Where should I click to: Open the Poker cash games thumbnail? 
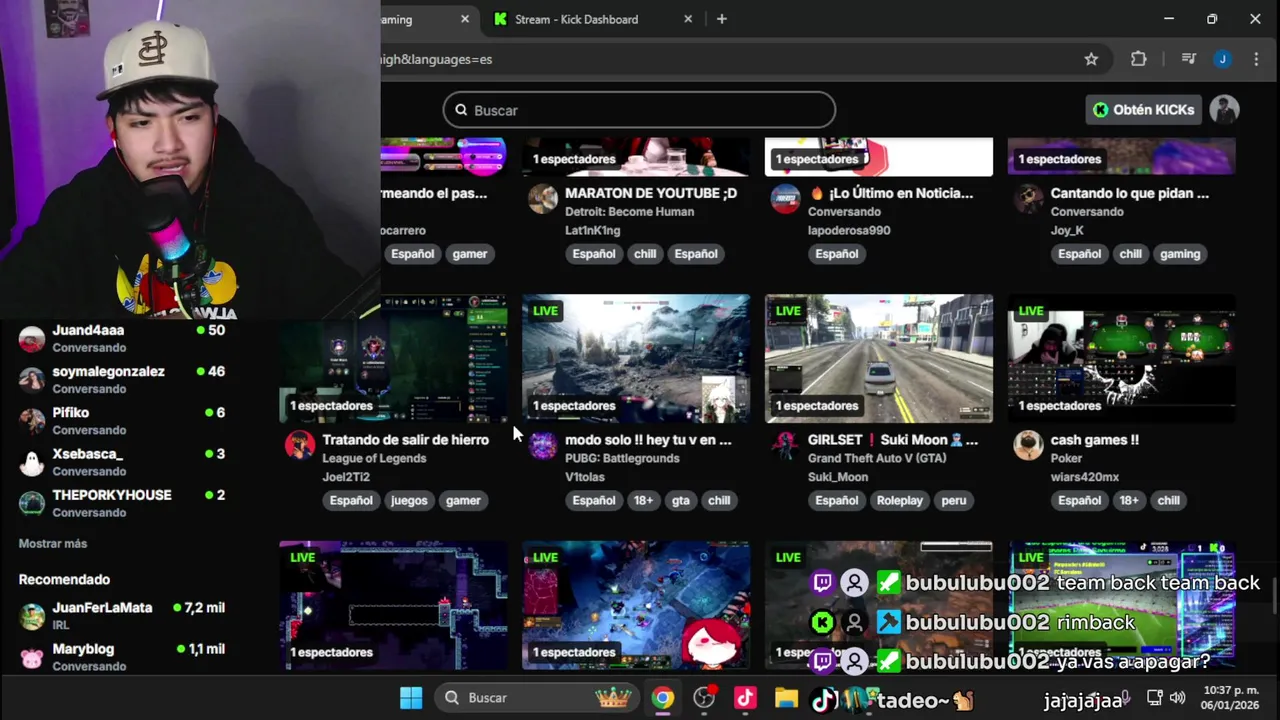point(1122,358)
